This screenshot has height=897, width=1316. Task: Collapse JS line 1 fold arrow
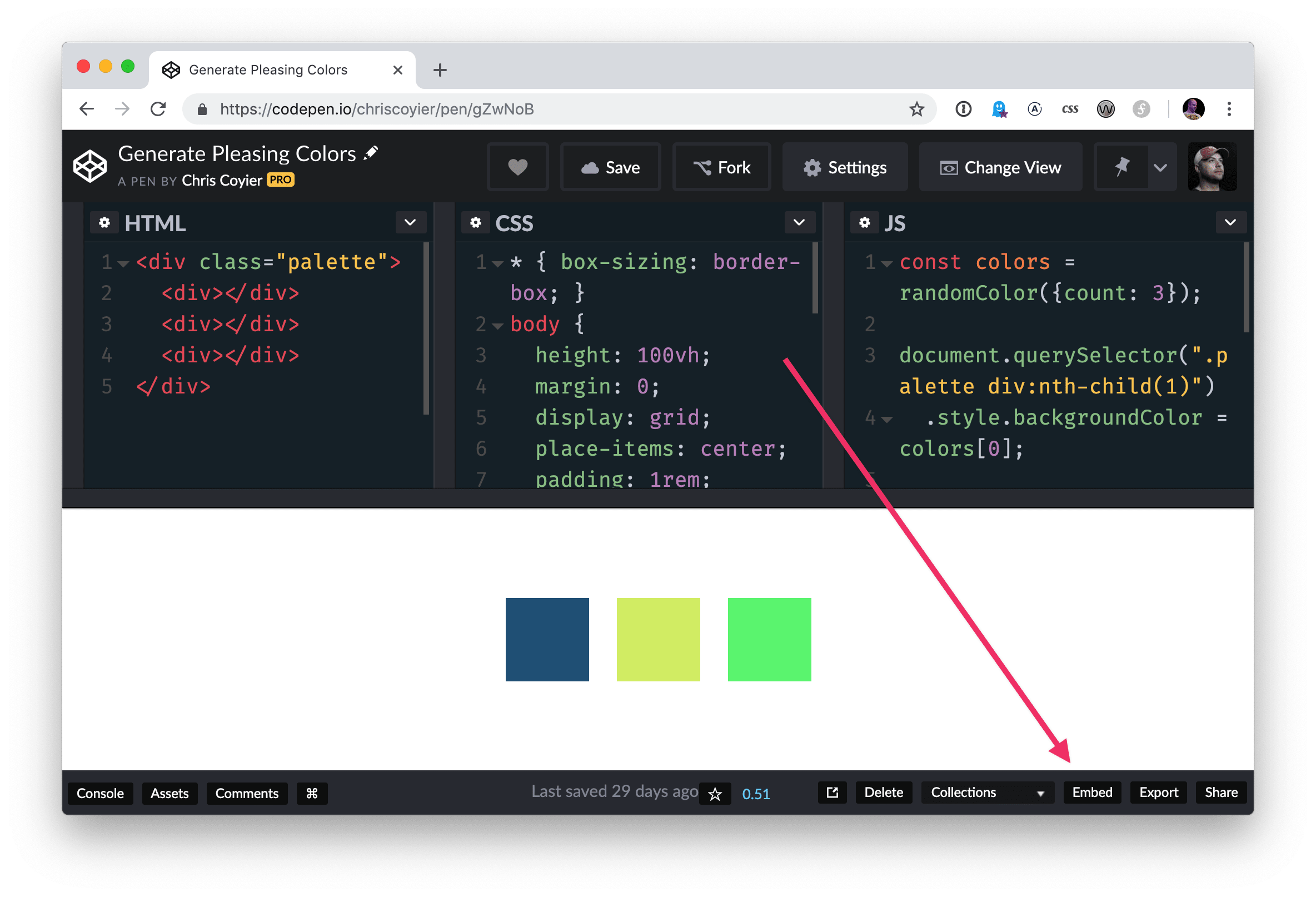point(887,263)
